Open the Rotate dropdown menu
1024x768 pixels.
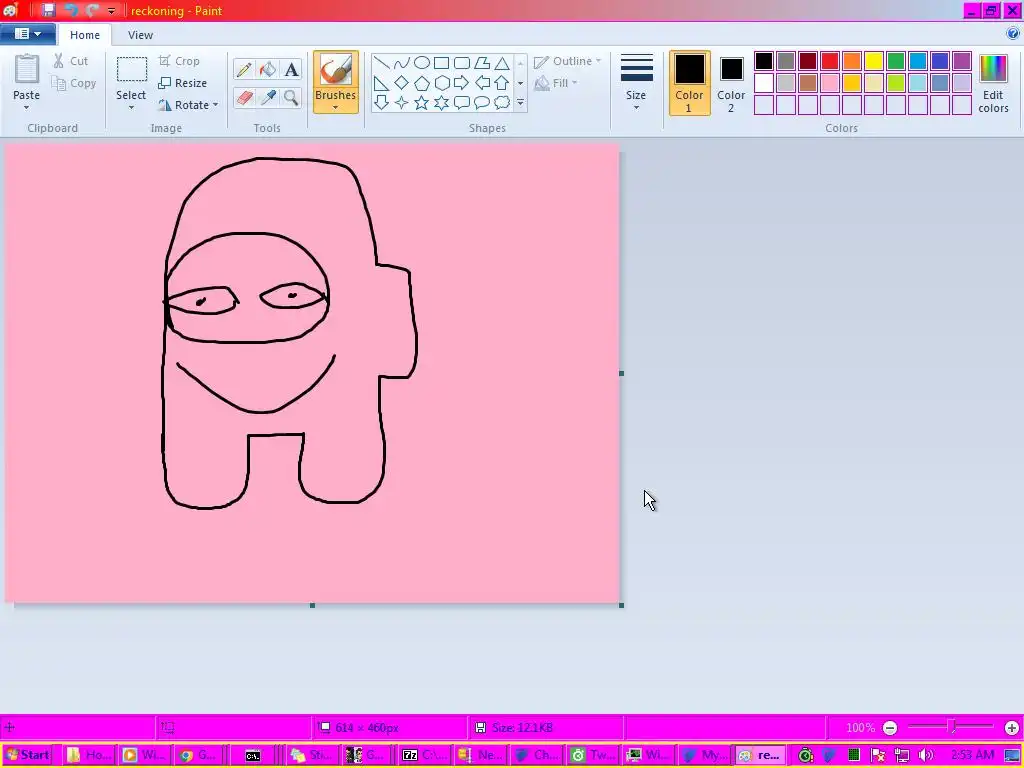[x=188, y=105]
